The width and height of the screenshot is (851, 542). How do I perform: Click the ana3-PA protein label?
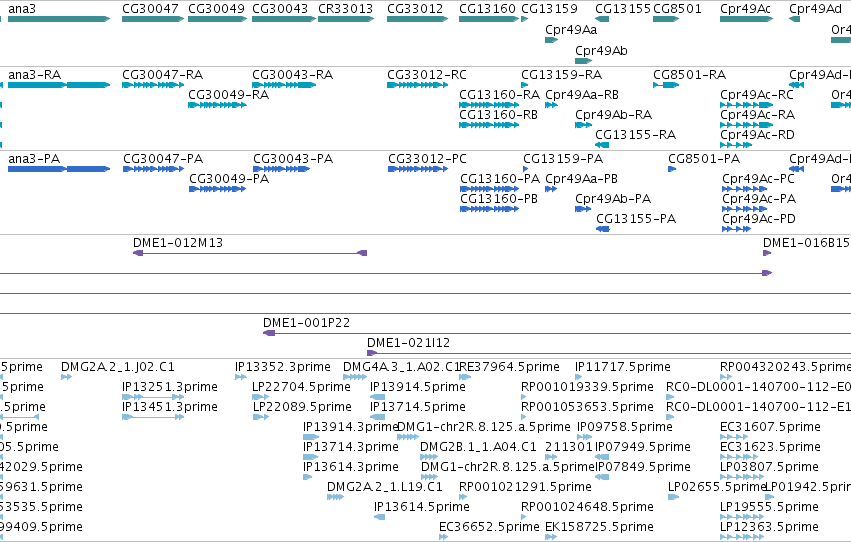click(x=34, y=158)
